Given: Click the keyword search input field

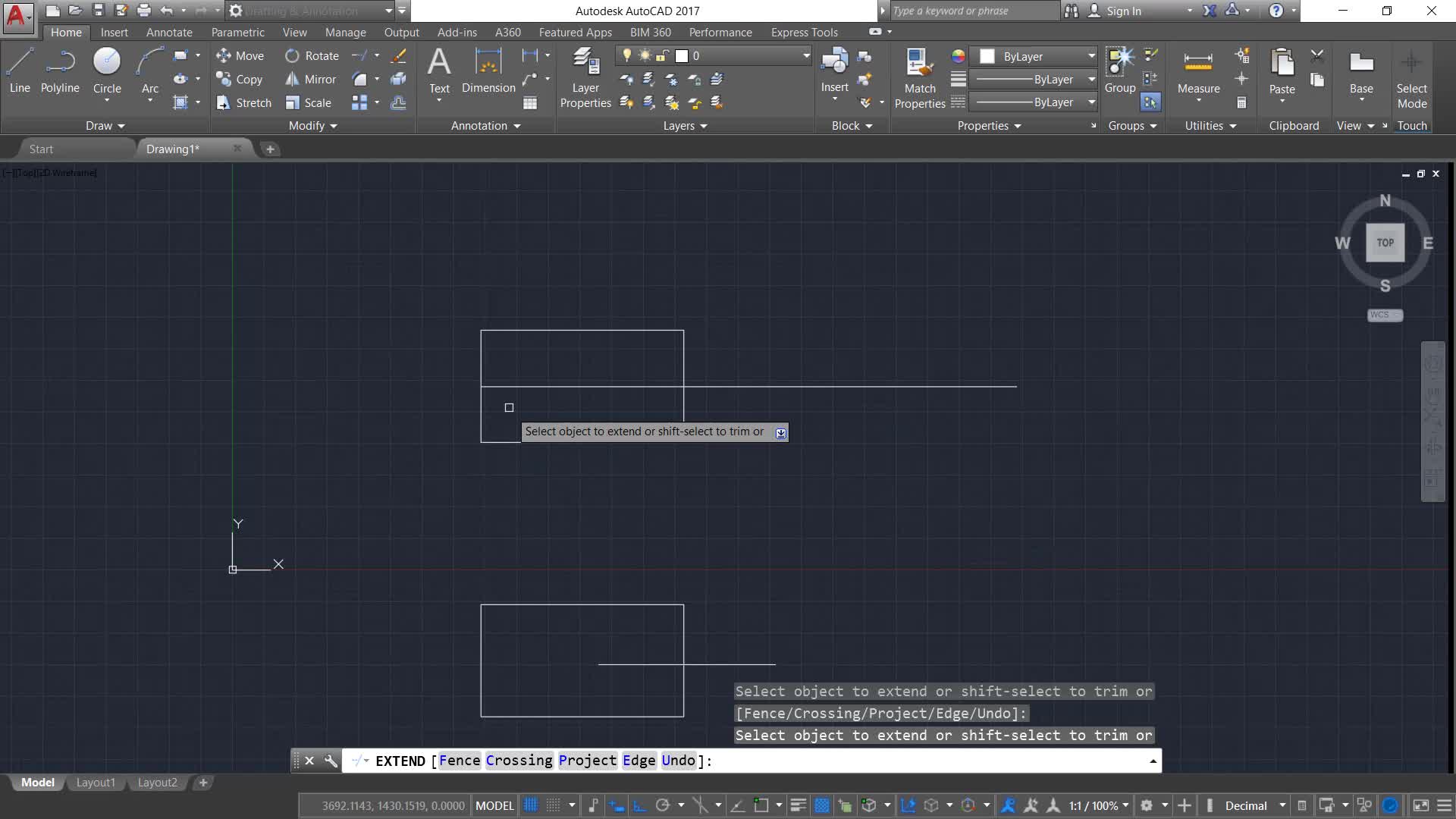Looking at the screenshot, I should tap(974, 11).
